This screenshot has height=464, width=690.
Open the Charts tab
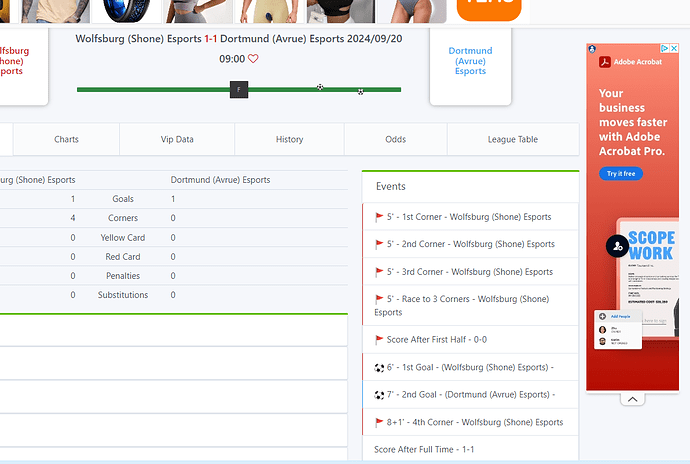point(66,140)
